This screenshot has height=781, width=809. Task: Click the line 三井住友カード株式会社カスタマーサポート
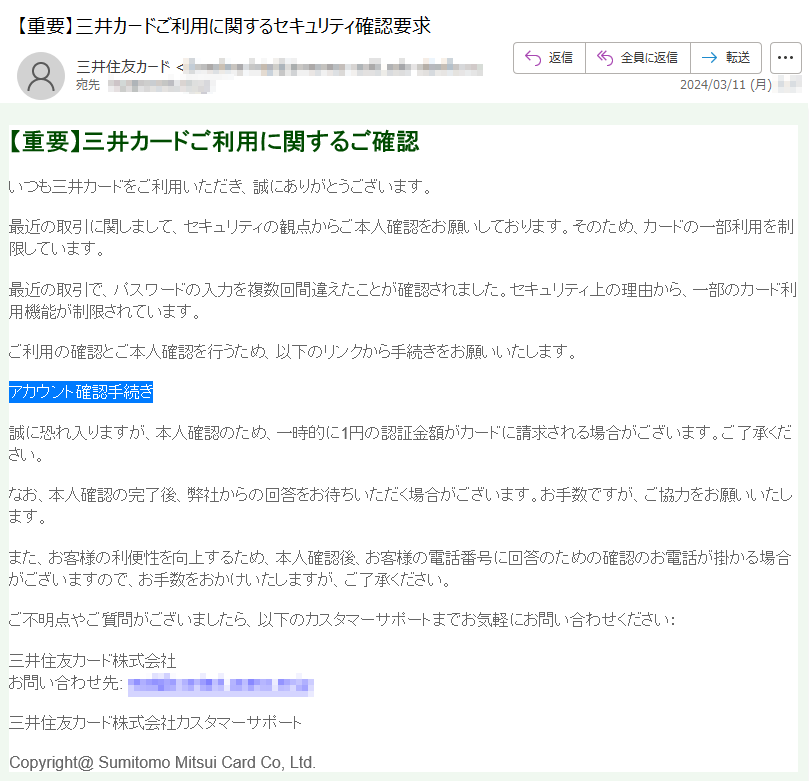155,723
